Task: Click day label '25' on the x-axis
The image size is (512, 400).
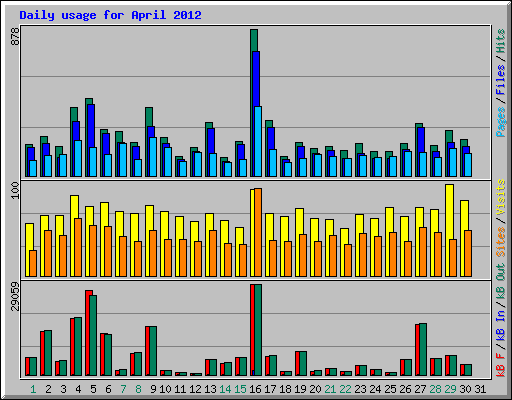Action: coord(390,389)
